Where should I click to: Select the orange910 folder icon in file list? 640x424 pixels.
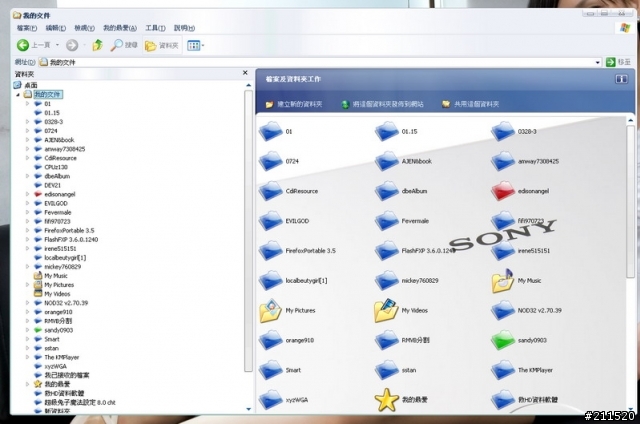coord(270,340)
